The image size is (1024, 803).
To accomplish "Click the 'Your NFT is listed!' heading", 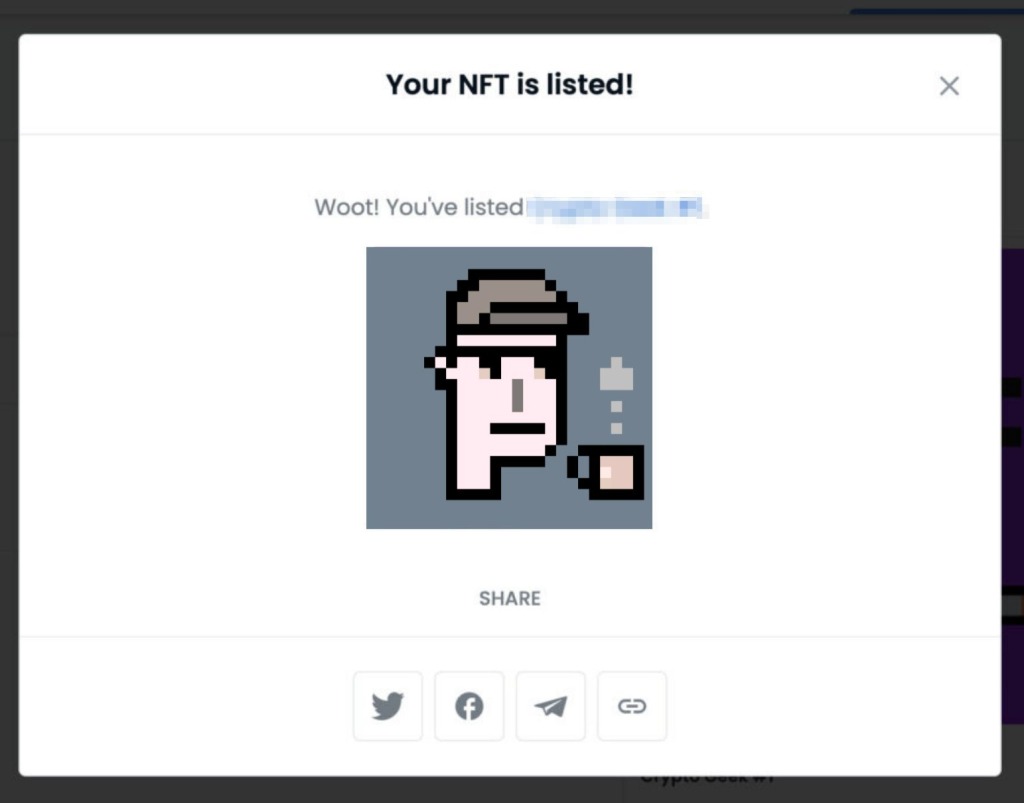I will (x=509, y=84).
